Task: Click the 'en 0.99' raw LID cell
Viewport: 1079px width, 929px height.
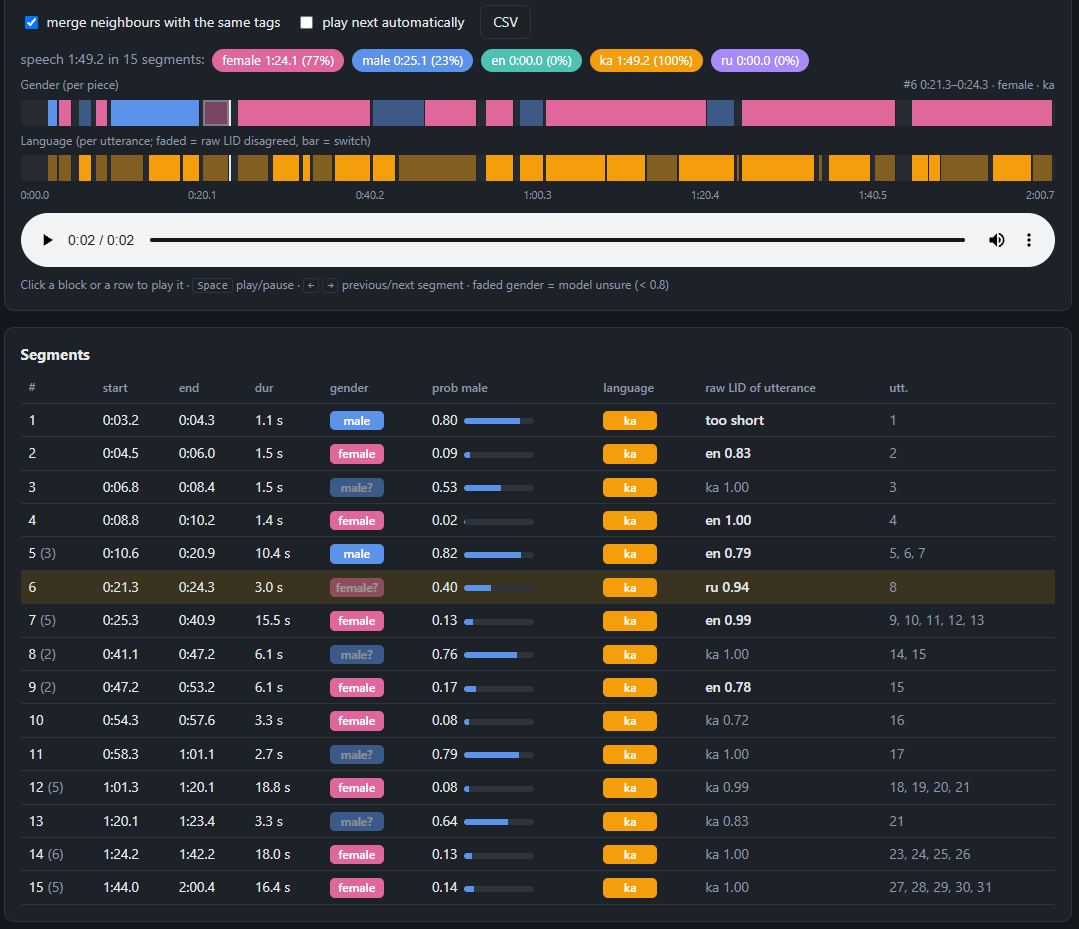Action: 728,620
